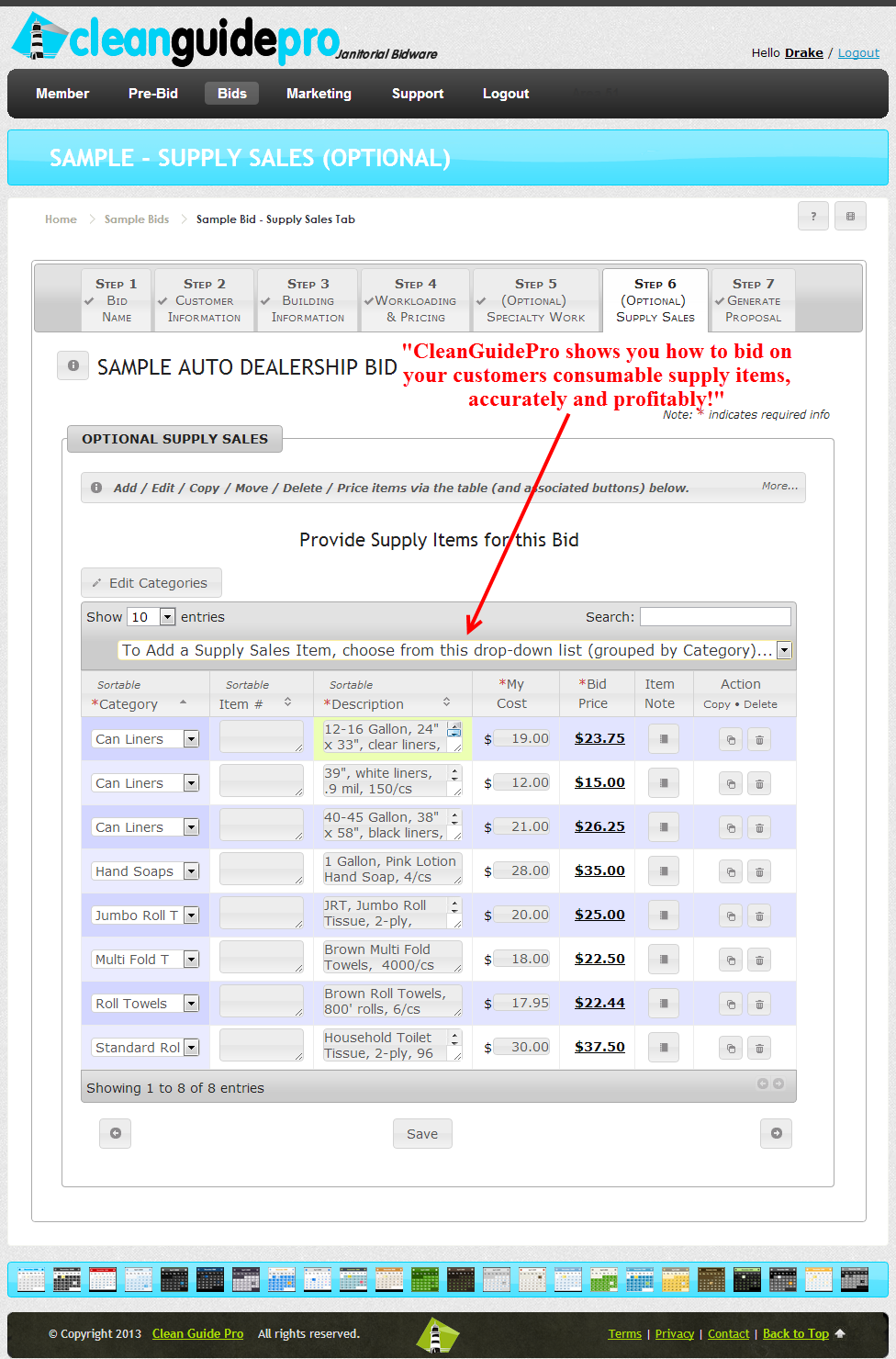Delete the $15.00 can liners row

[x=759, y=783]
